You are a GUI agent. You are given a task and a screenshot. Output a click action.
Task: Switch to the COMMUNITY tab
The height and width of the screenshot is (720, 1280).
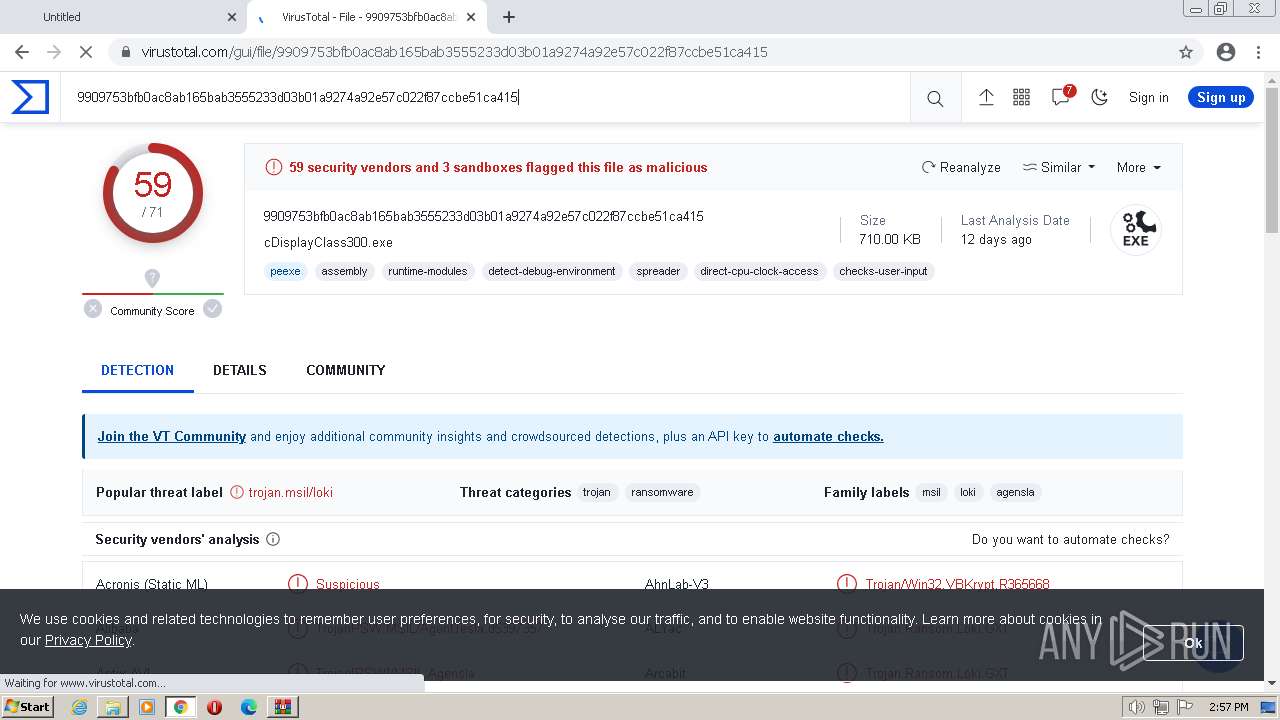point(345,370)
